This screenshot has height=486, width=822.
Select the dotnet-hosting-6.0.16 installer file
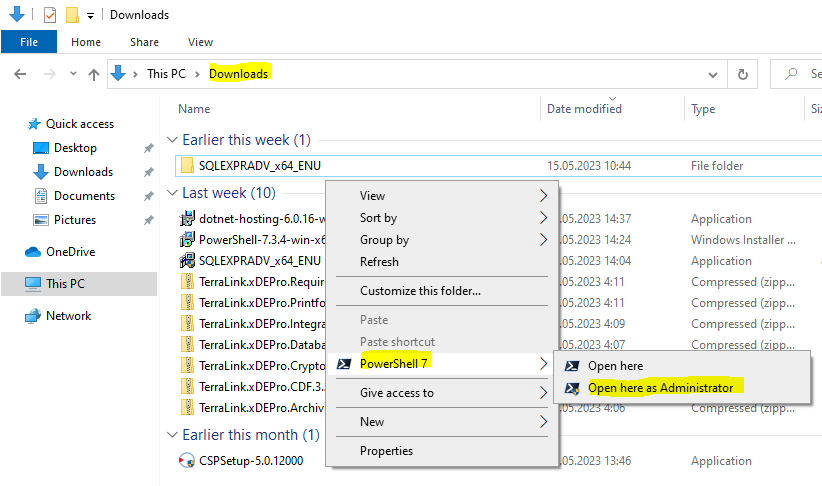[262, 219]
